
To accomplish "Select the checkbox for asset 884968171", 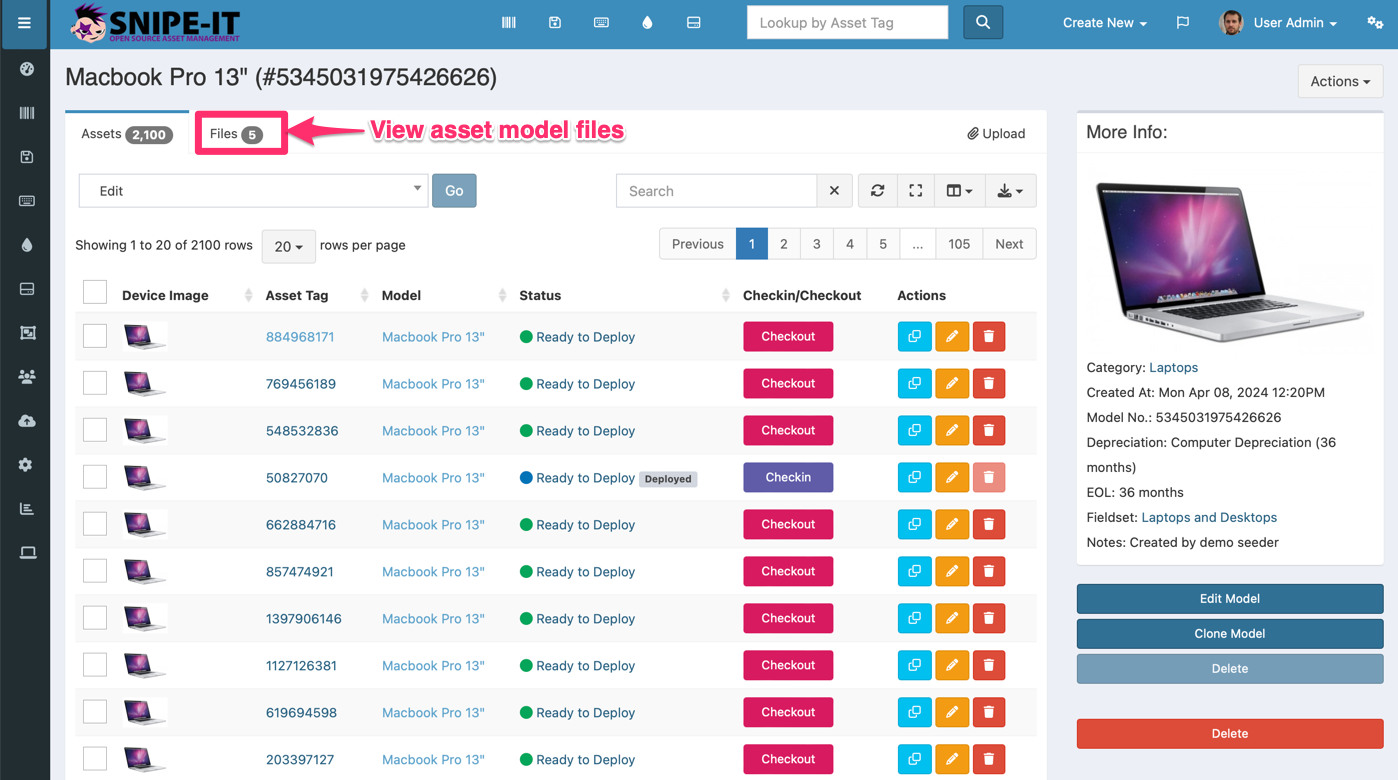I will (95, 336).
